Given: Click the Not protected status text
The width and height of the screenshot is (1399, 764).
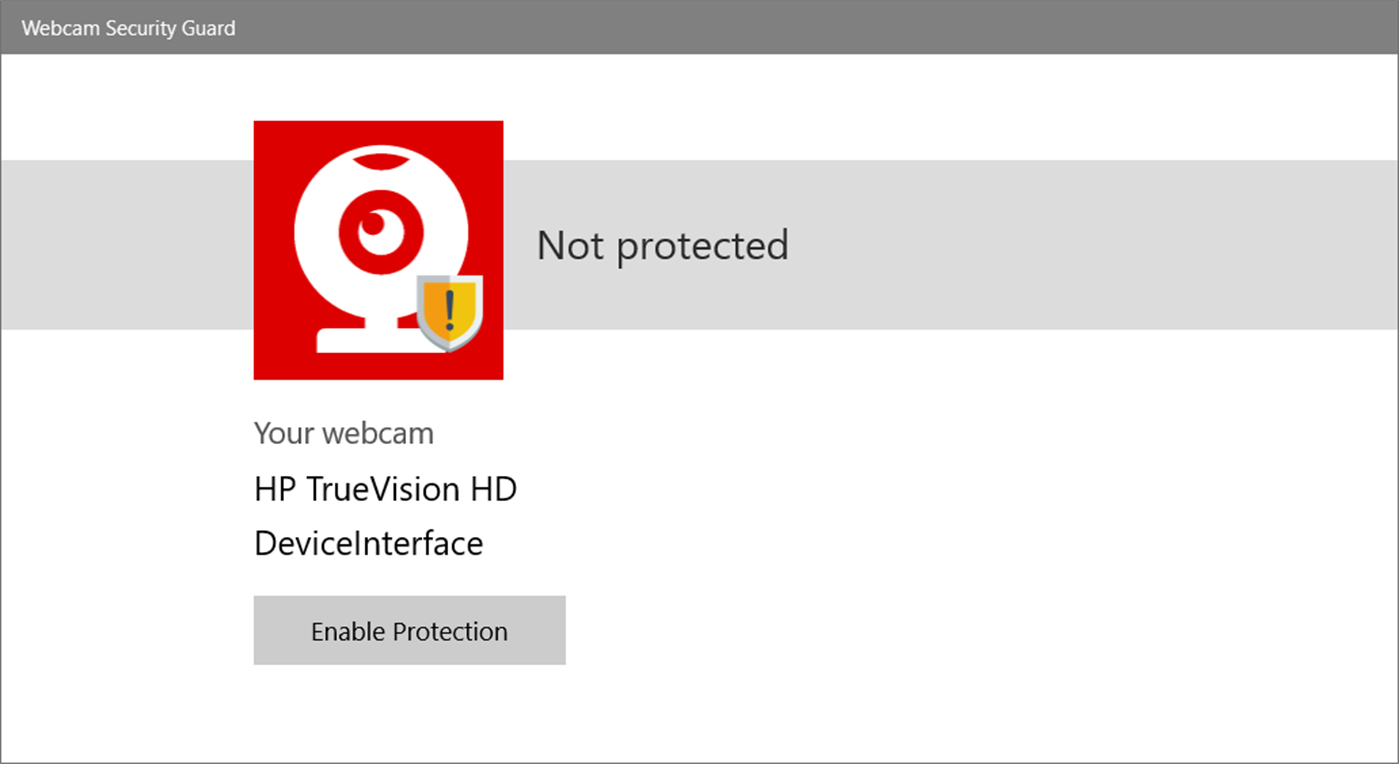Looking at the screenshot, I should click(x=663, y=245).
